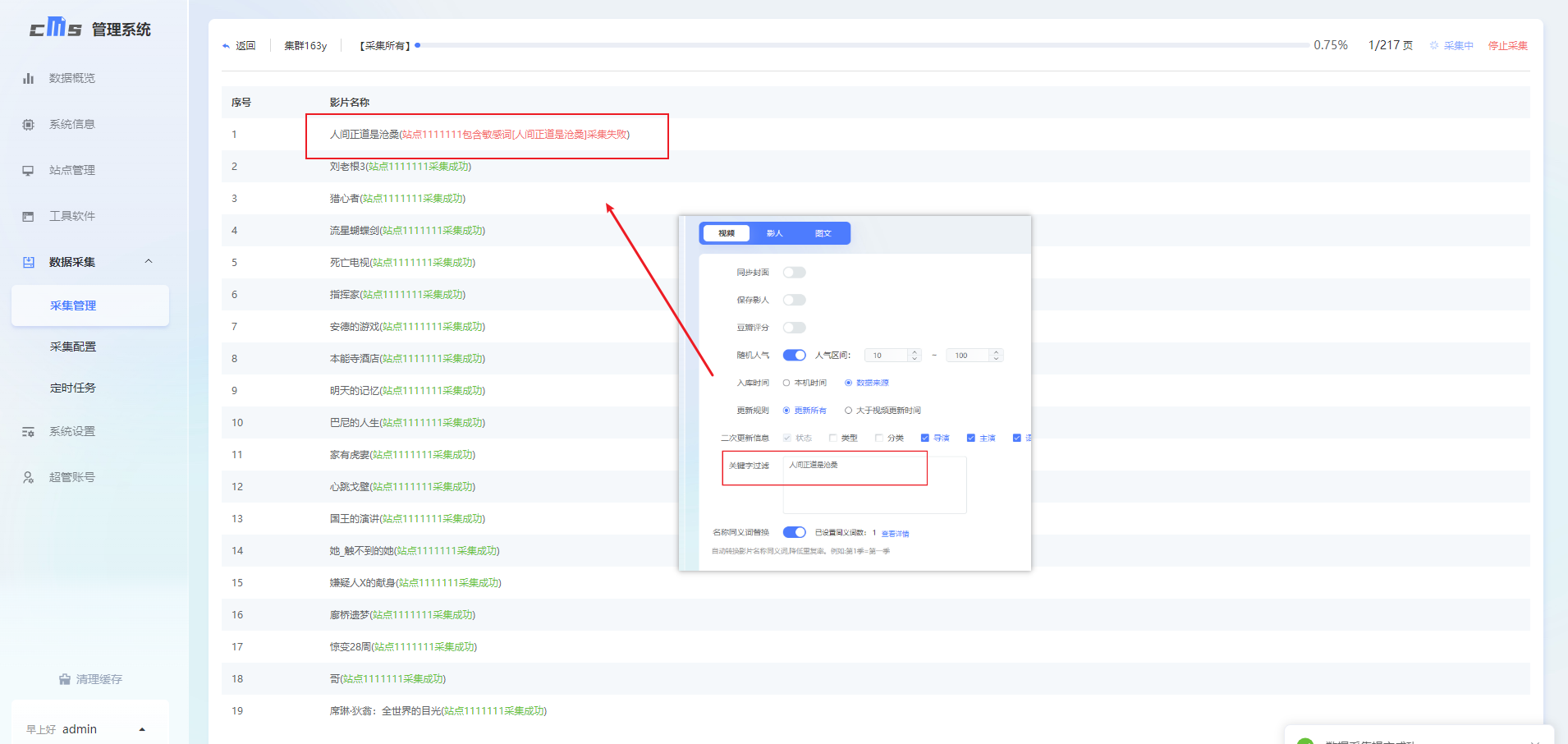The image size is (1568, 744).
Task: Open 数据概览 via its bar-chart icon
Action: coord(29,78)
